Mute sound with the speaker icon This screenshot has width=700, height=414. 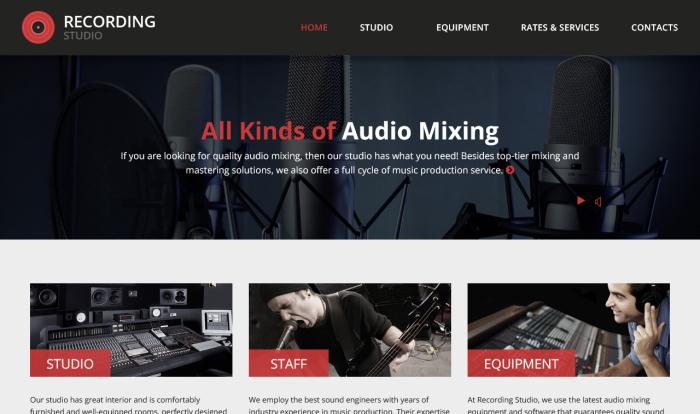[x=598, y=202]
